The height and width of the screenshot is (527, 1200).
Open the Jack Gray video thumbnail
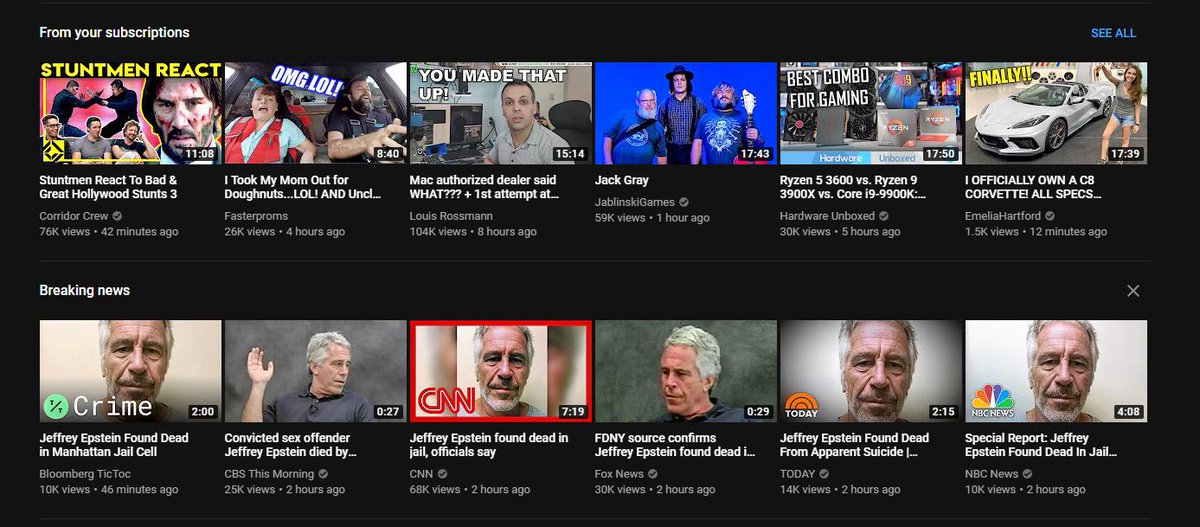pyautogui.click(x=686, y=113)
